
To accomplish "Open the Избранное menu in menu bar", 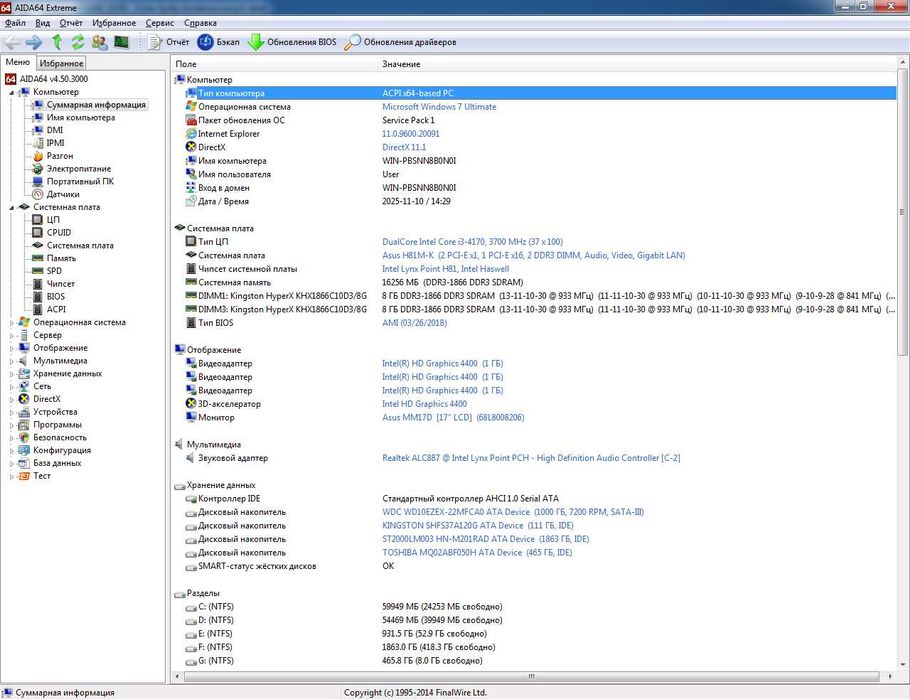I will 114,23.
